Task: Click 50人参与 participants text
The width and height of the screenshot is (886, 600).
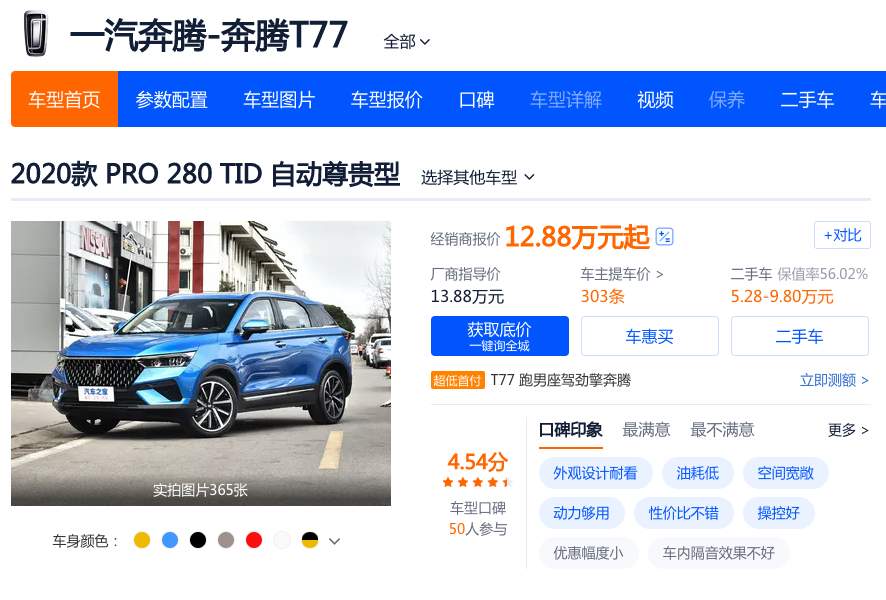Action: 478,529
